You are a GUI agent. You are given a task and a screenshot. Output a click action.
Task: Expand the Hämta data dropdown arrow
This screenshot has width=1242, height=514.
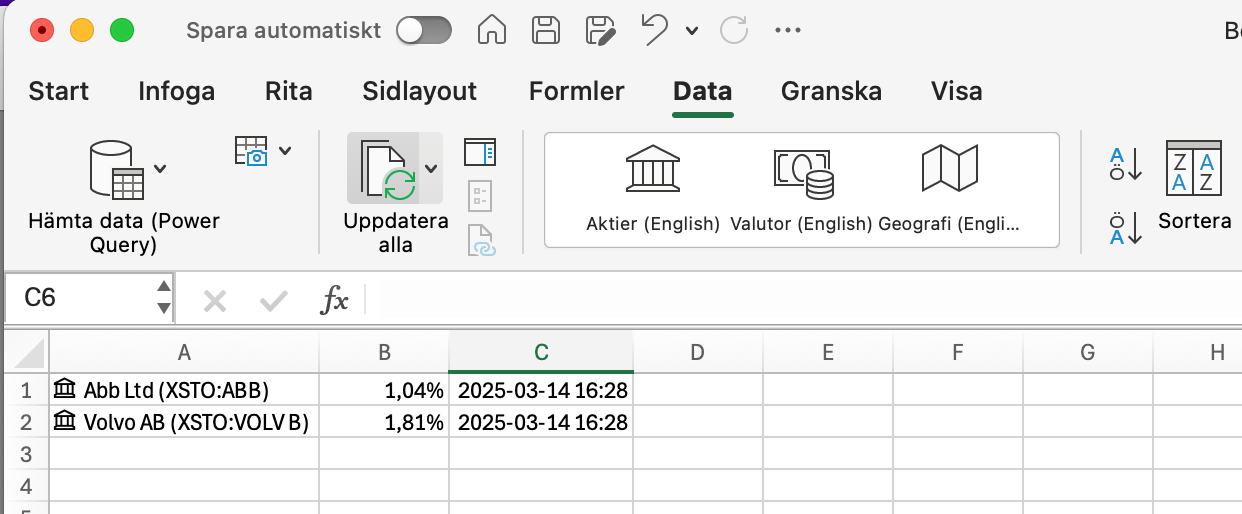(160, 168)
